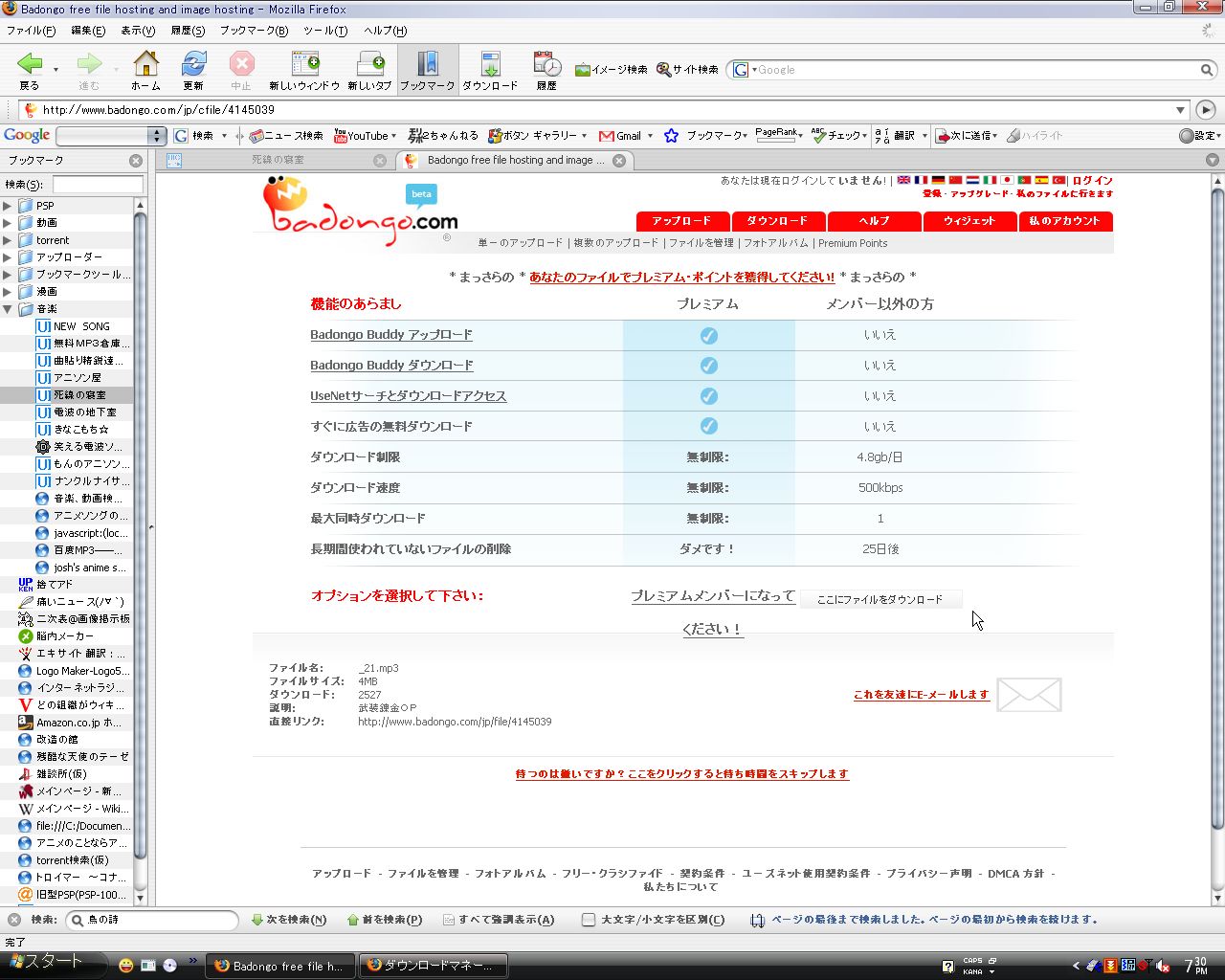Click the Premium Points link
Screen dimensions: 1225x980
pyautogui.click(x=853, y=243)
